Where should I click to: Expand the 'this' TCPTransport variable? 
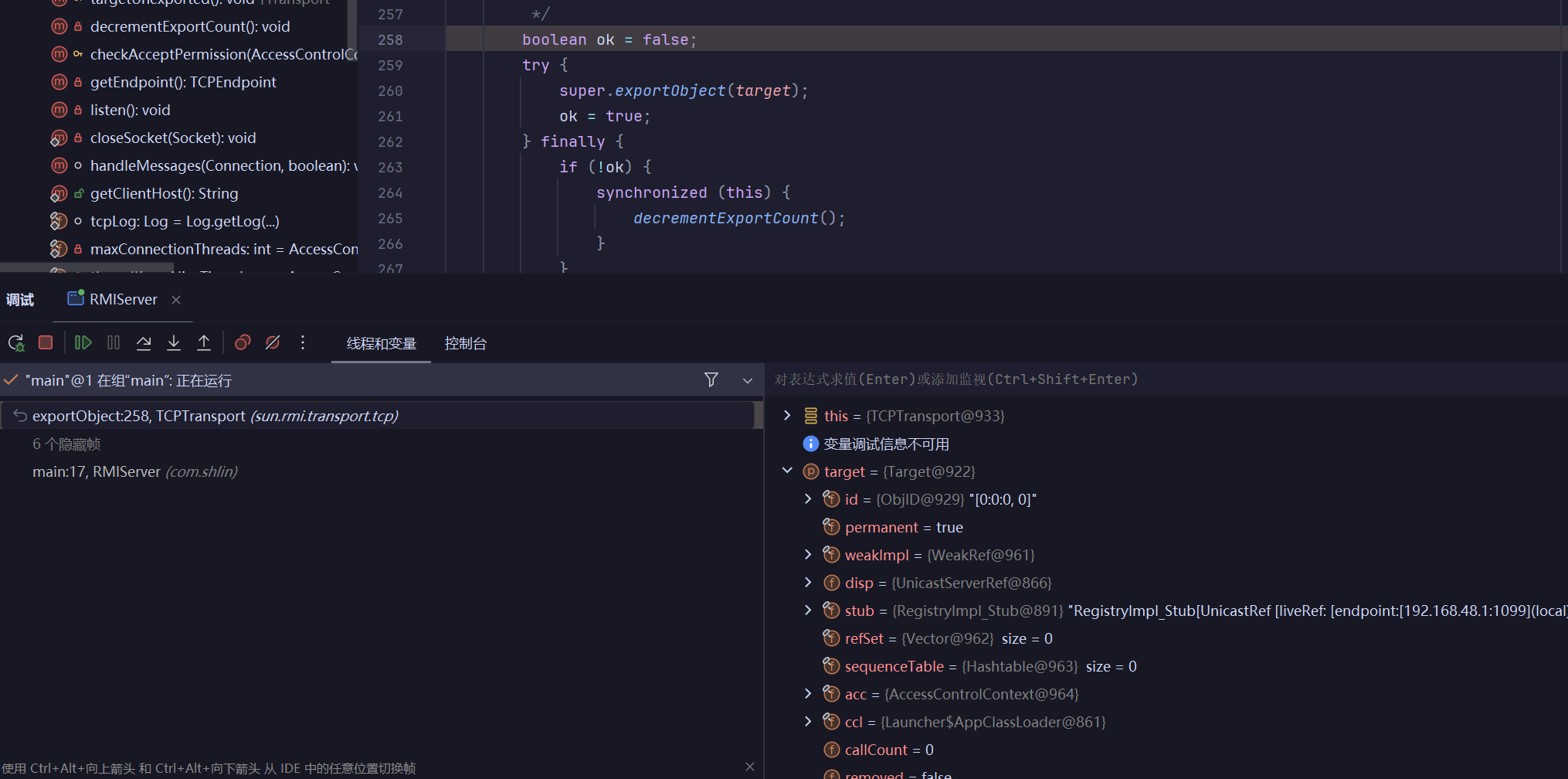[787, 416]
